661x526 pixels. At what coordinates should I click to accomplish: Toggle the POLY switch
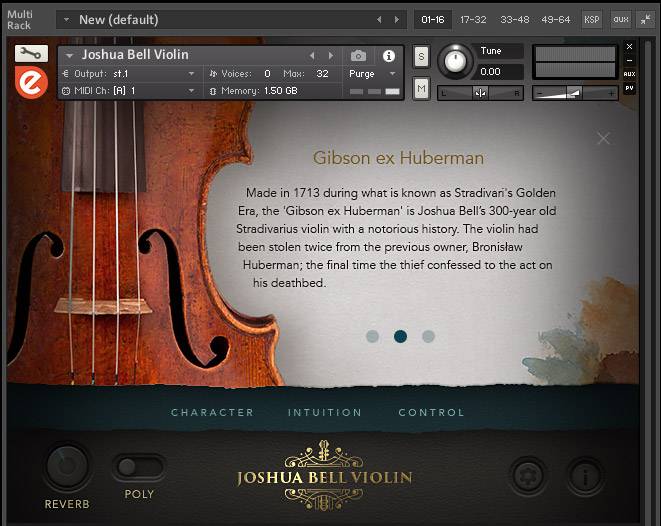click(x=139, y=466)
